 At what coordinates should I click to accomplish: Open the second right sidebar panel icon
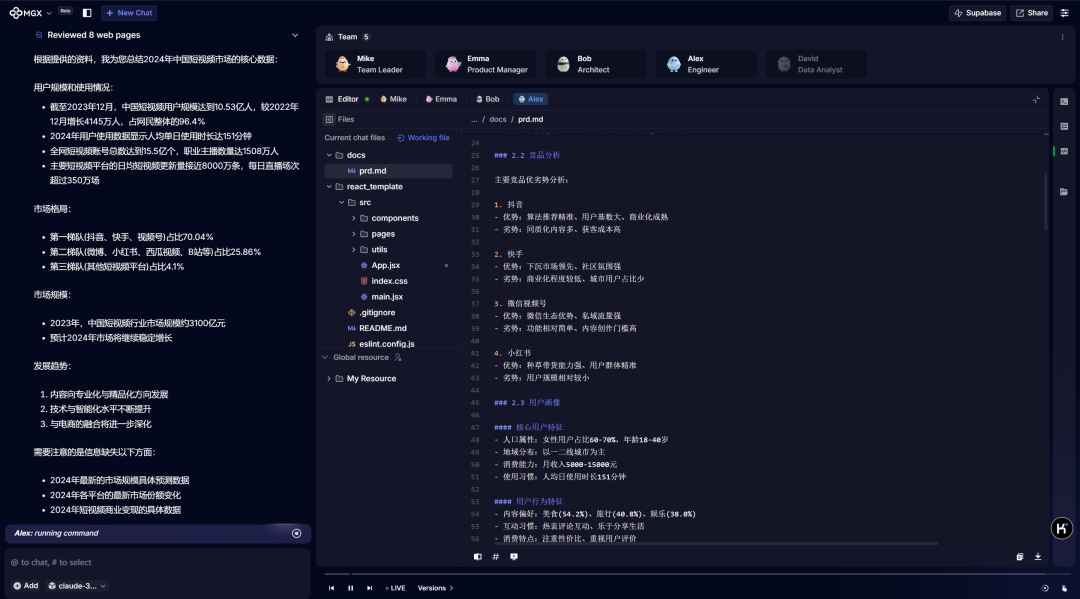1064,127
